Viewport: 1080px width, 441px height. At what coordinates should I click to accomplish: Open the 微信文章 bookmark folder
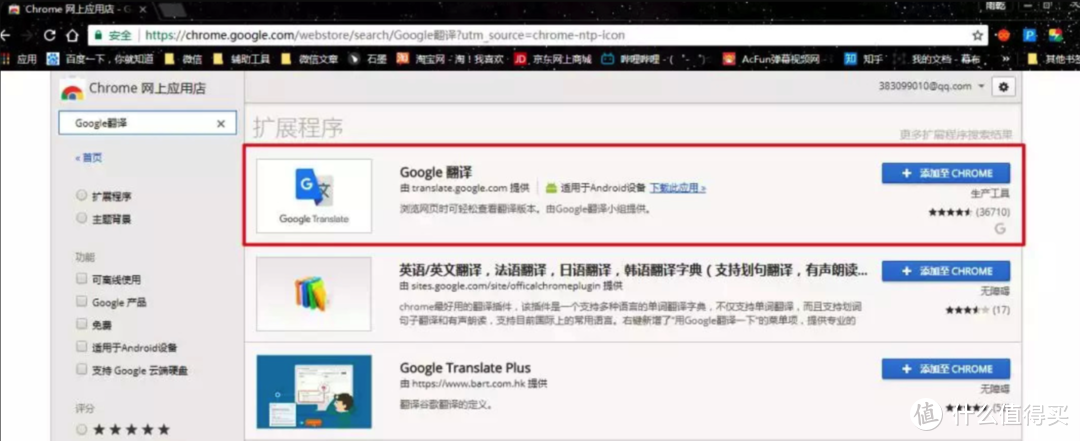(310, 59)
